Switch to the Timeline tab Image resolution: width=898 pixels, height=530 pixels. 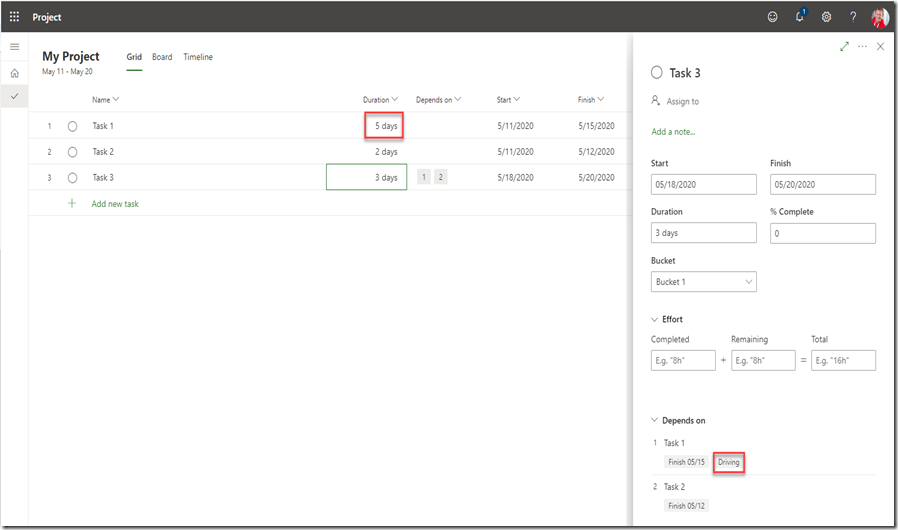click(198, 57)
